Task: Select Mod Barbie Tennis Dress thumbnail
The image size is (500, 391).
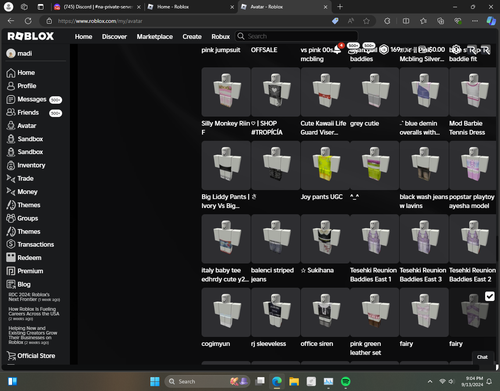Action: pyautogui.click(x=473, y=92)
